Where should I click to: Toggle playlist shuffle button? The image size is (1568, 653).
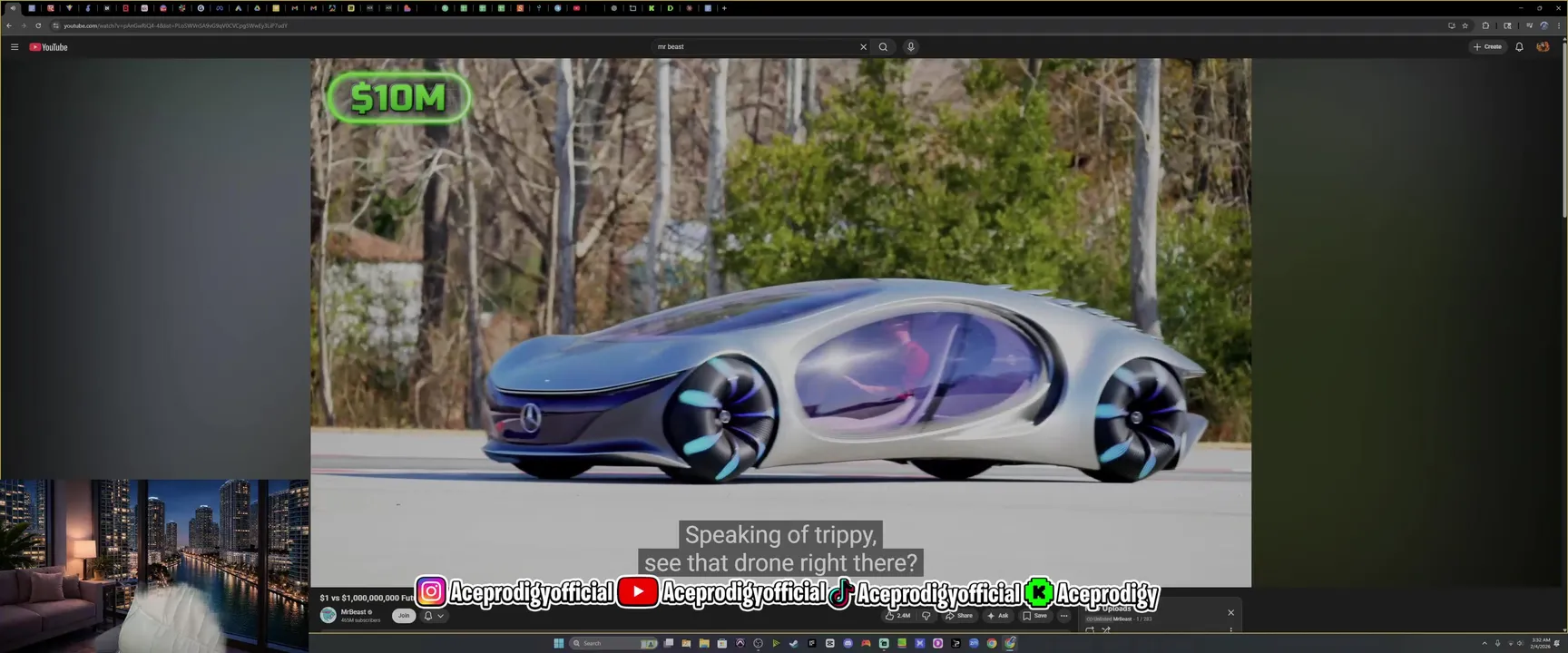(x=1106, y=629)
